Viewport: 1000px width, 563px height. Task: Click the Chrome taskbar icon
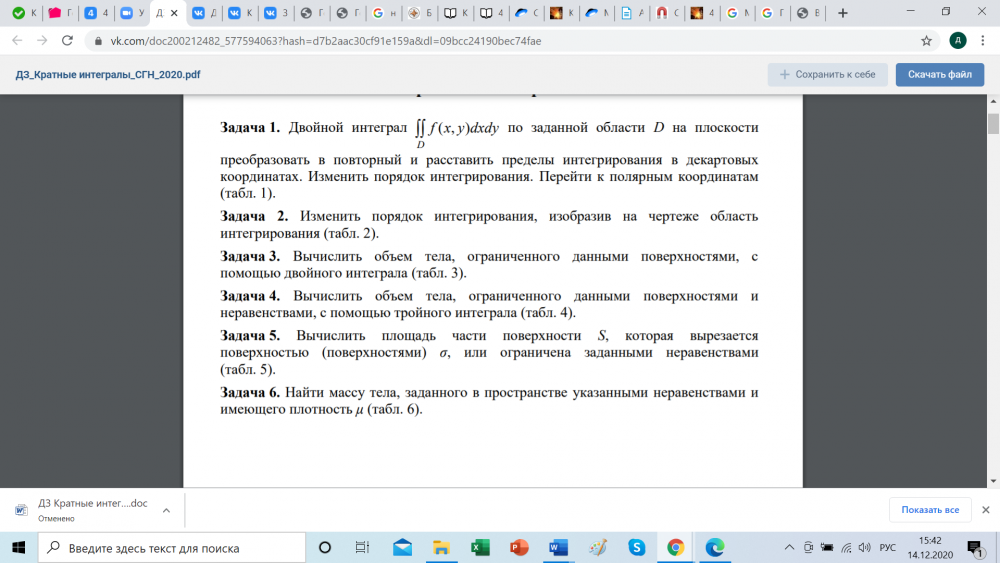[675, 548]
